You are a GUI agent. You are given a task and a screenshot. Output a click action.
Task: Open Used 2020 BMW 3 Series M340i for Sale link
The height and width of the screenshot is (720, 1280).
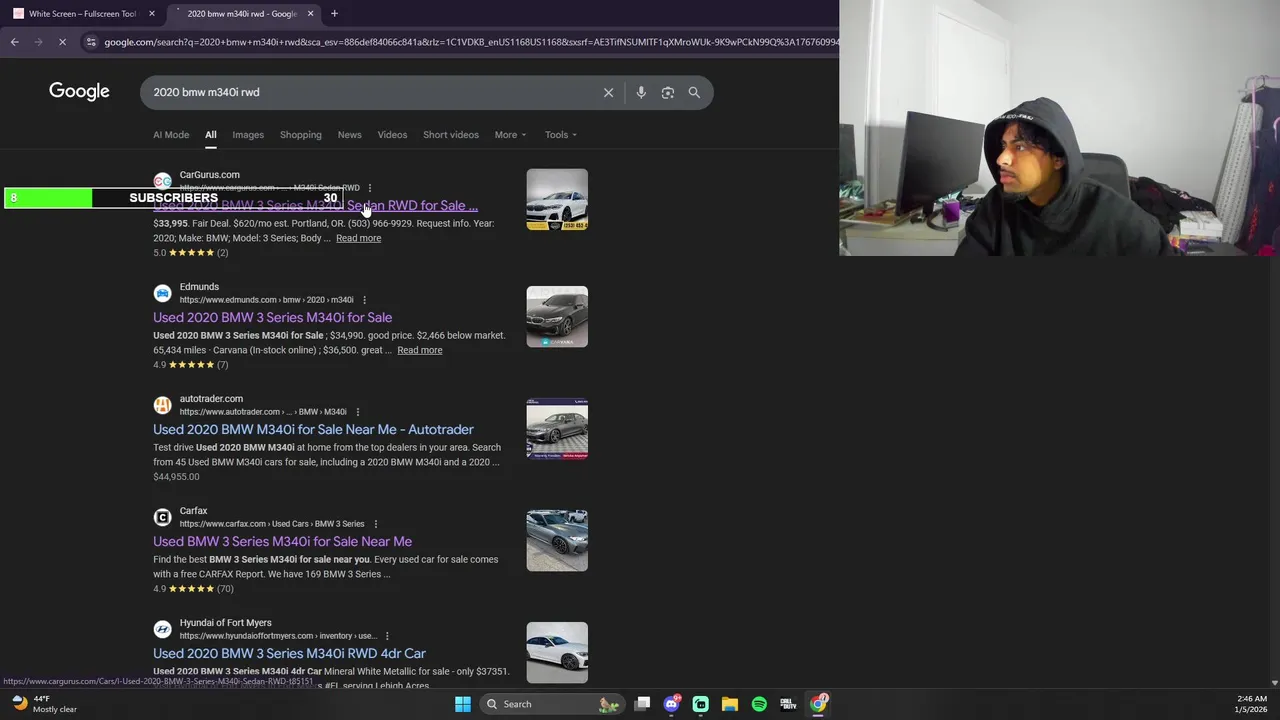[272, 317]
